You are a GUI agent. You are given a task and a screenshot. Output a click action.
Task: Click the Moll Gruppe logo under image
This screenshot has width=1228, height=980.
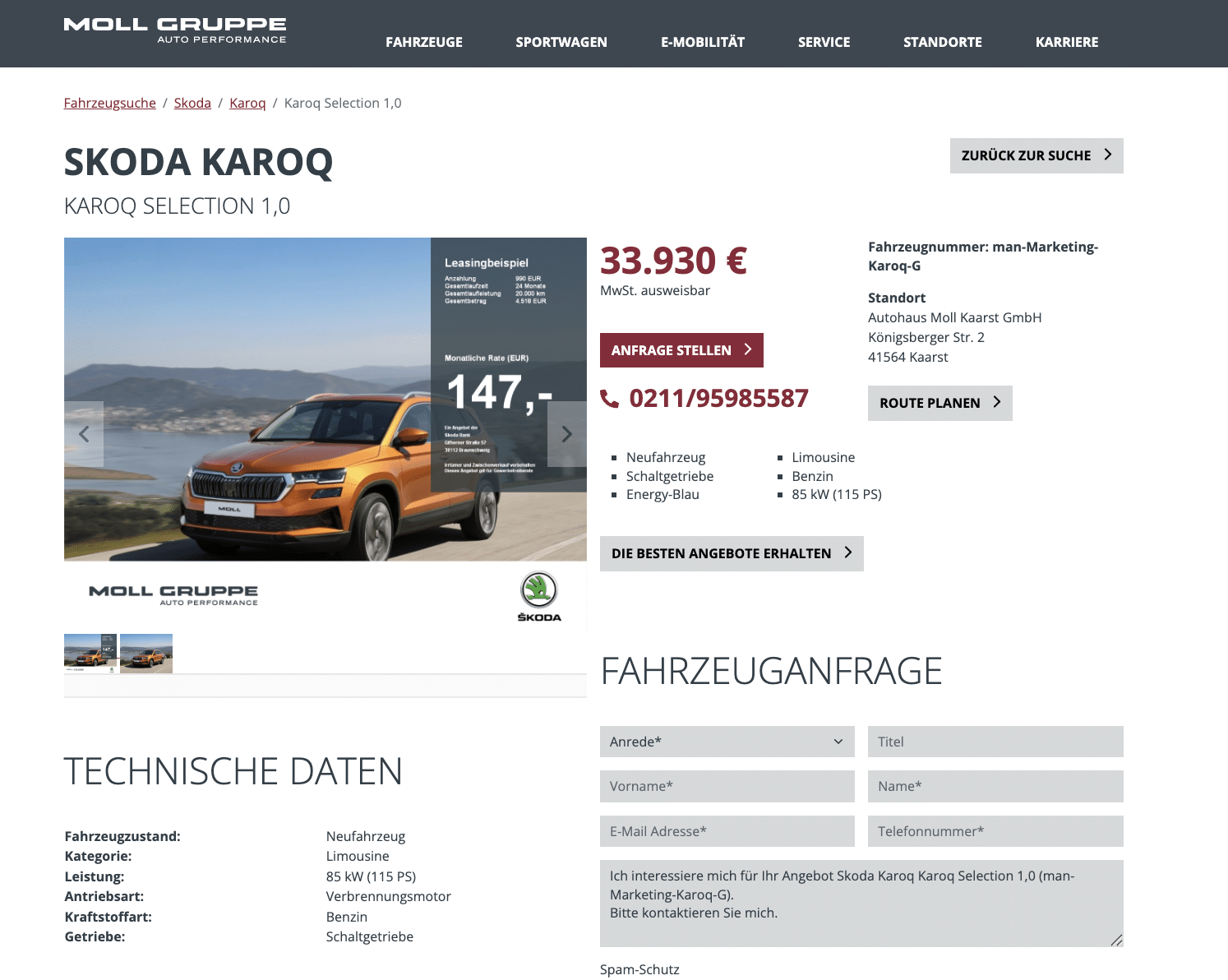173,595
